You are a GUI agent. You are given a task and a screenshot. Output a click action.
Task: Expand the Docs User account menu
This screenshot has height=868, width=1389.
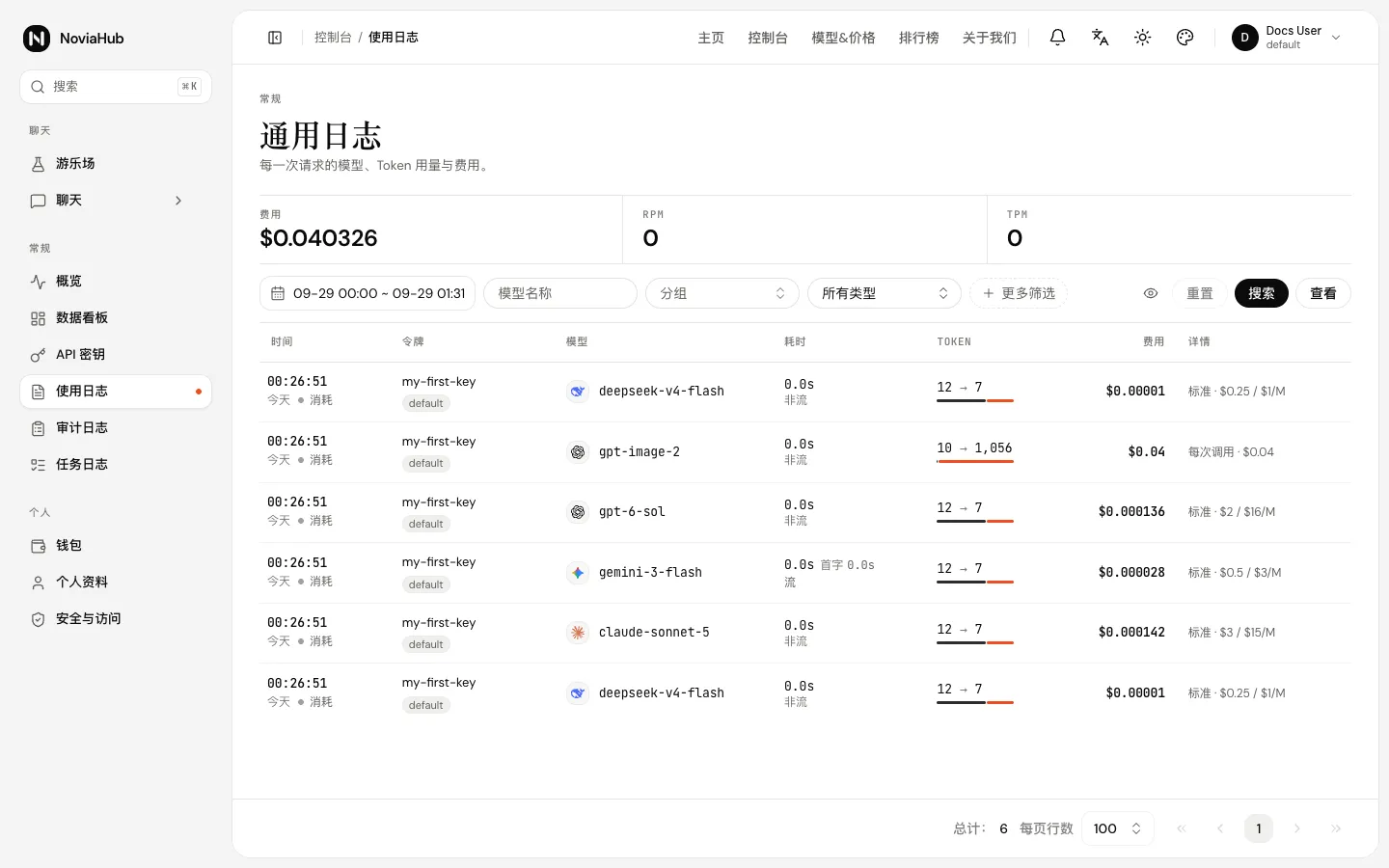pos(1336,38)
